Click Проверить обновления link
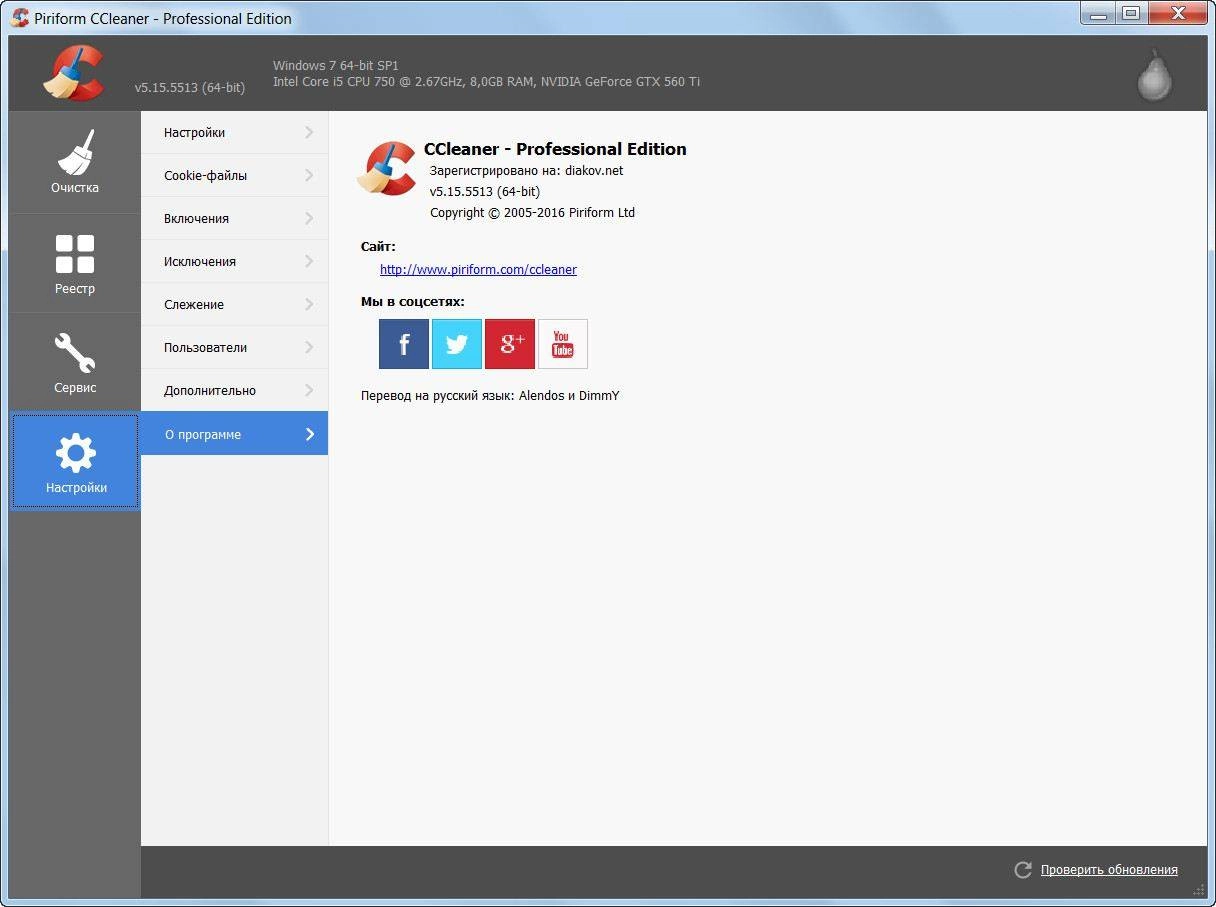1216x907 pixels. click(x=1109, y=870)
